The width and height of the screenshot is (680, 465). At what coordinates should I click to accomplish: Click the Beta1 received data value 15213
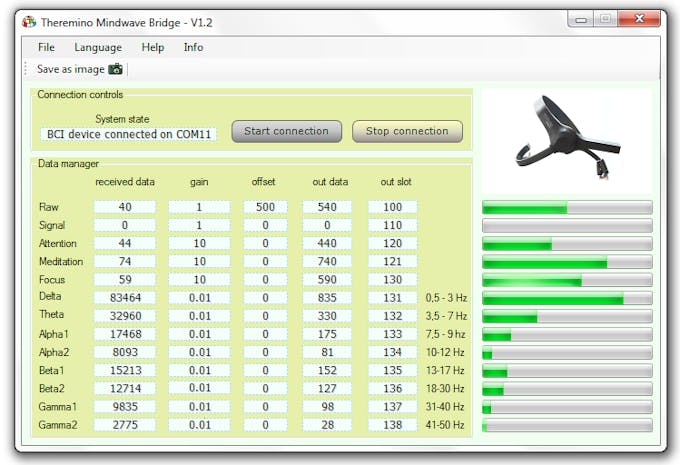(125, 370)
